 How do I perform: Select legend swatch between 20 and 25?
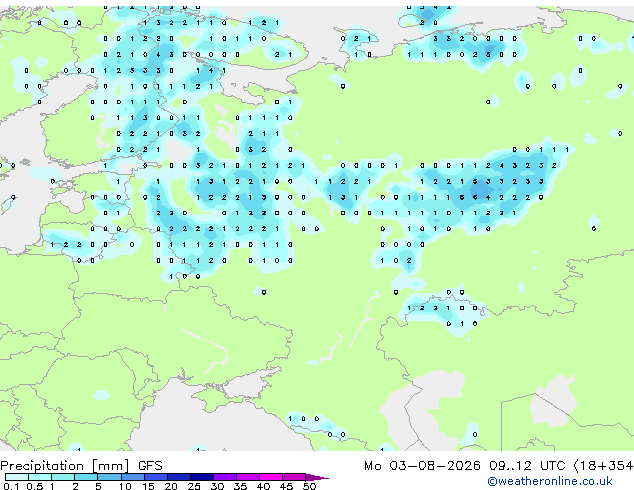pos(179,477)
